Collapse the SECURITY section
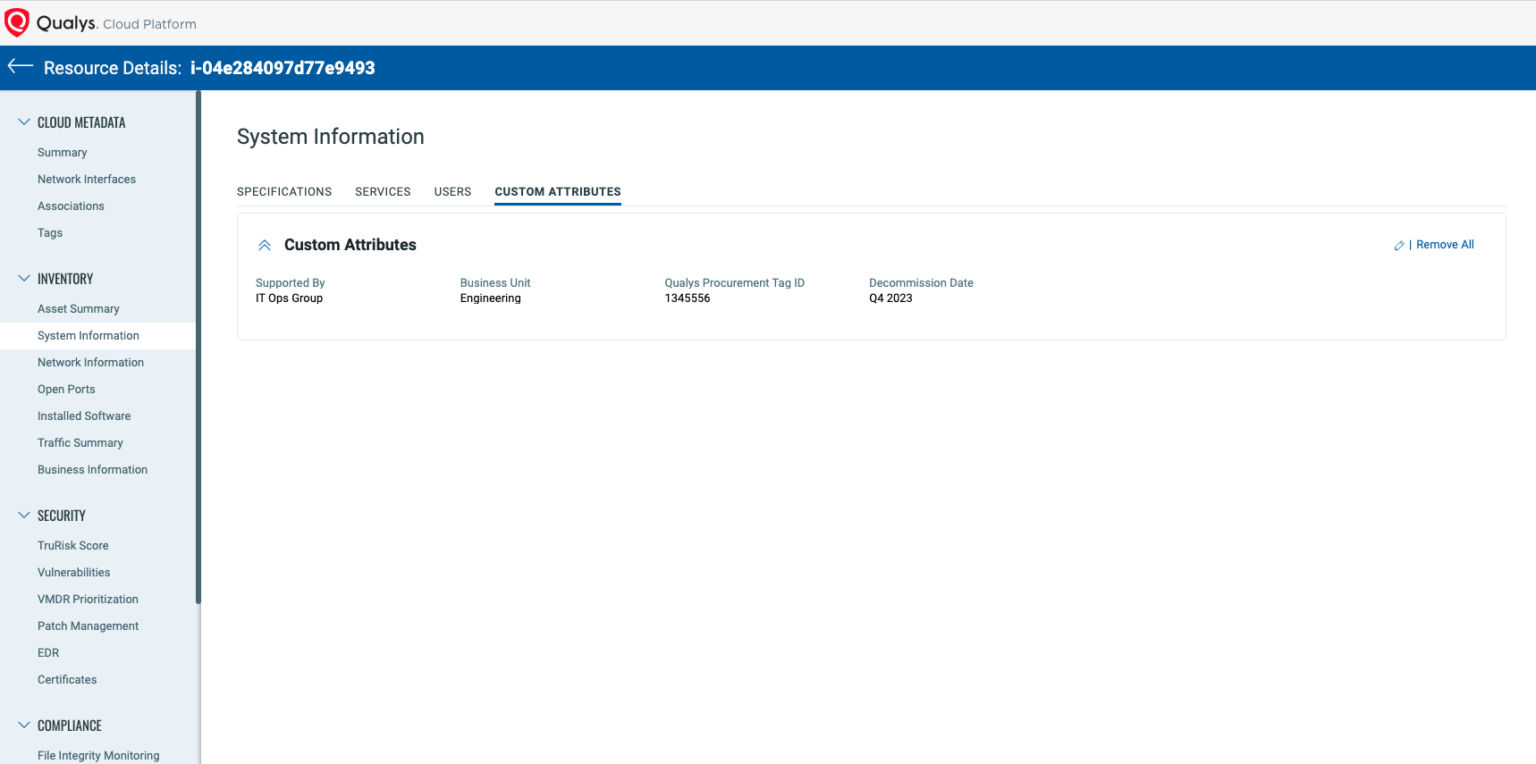Screen dimensions: 1536x764 click(22, 515)
